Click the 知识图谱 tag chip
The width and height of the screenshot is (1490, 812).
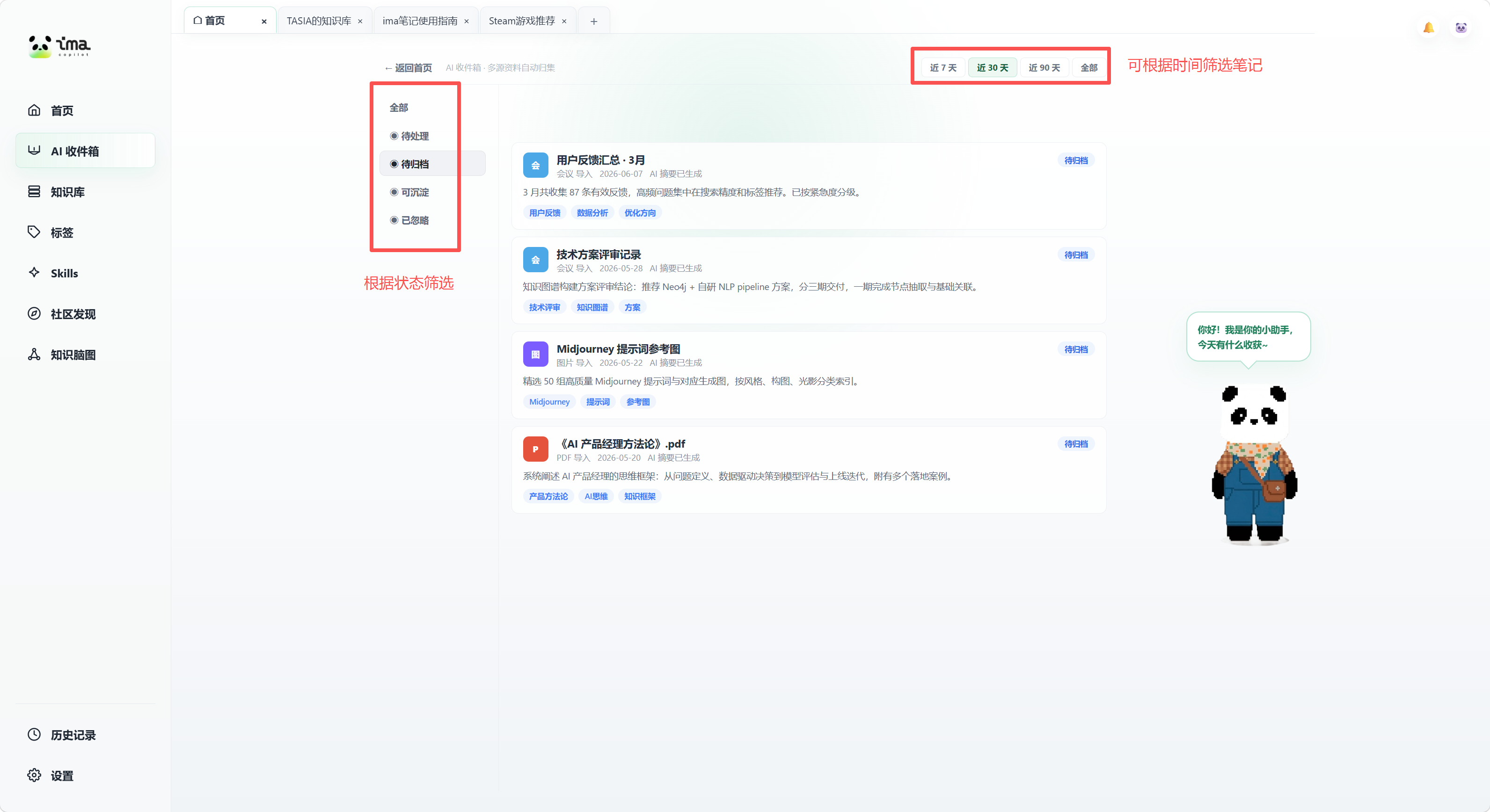[592, 307]
